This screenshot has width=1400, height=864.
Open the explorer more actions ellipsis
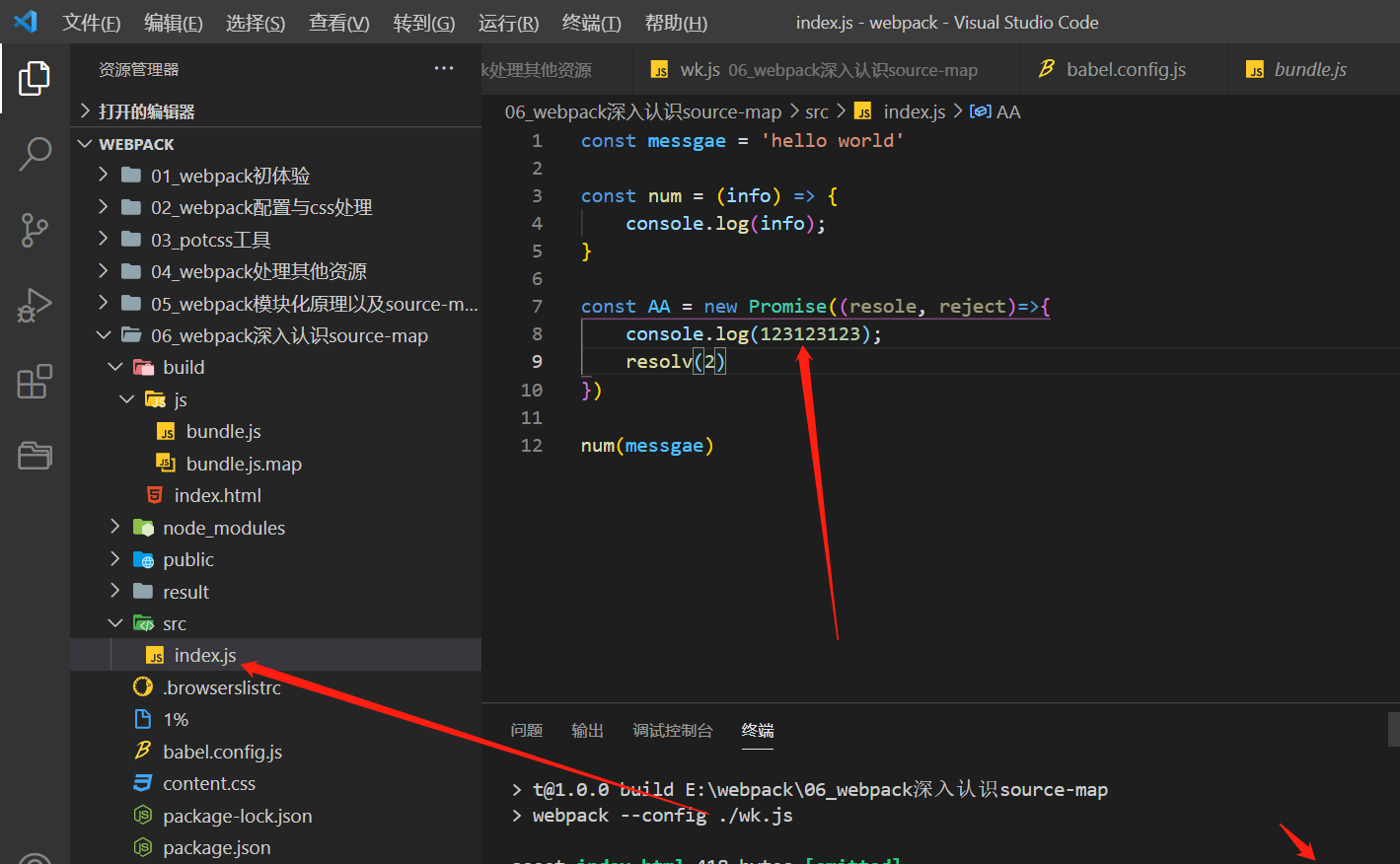point(444,69)
